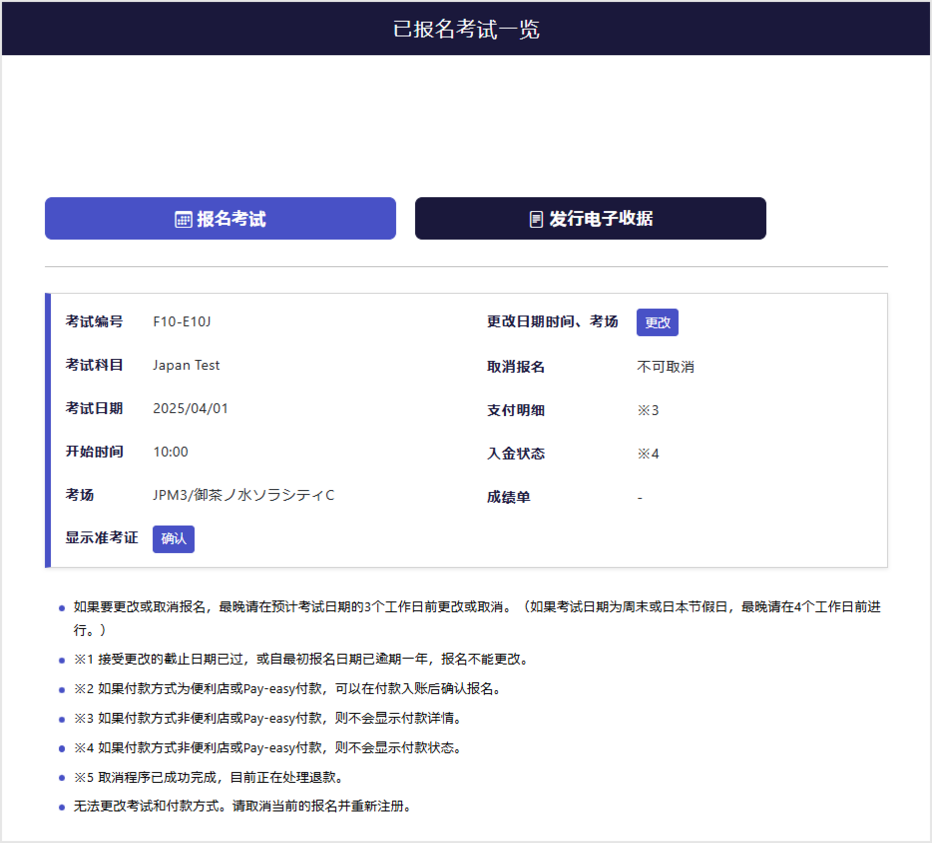Click the 已报名考试一览 page title
Image resolution: width=932 pixels, height=843 pixels.
pos(466,29)
